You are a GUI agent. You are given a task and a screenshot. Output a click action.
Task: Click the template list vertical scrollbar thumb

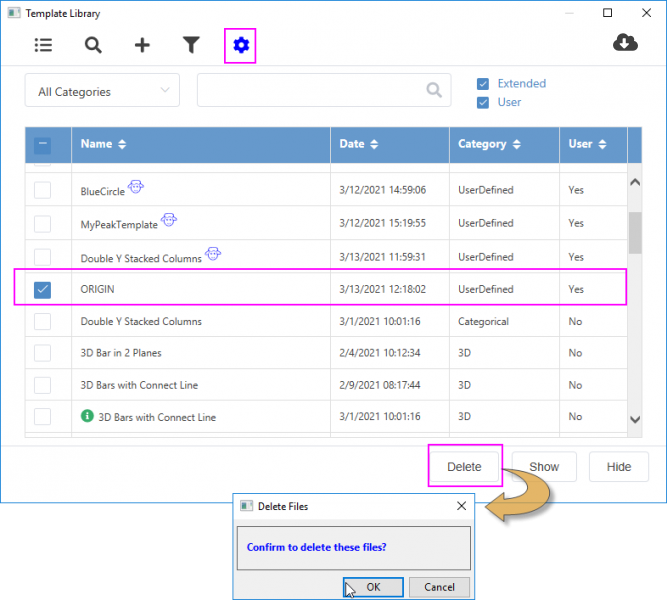click(634, 234)
